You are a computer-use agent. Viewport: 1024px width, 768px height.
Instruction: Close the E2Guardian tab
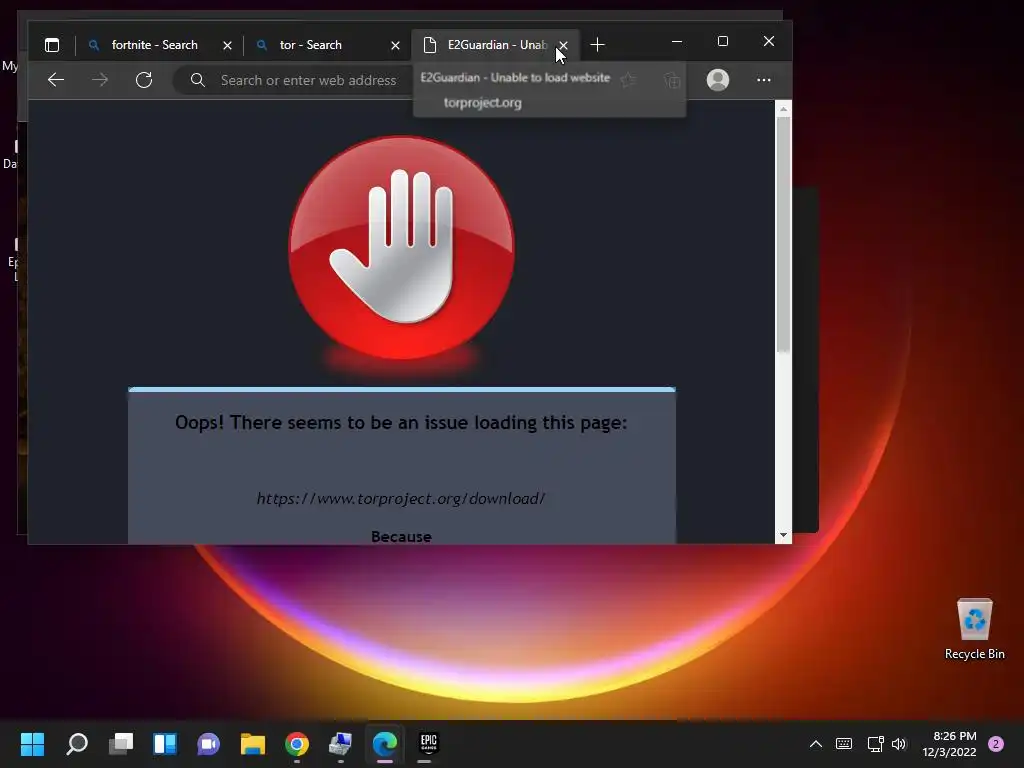coord(563,45)
